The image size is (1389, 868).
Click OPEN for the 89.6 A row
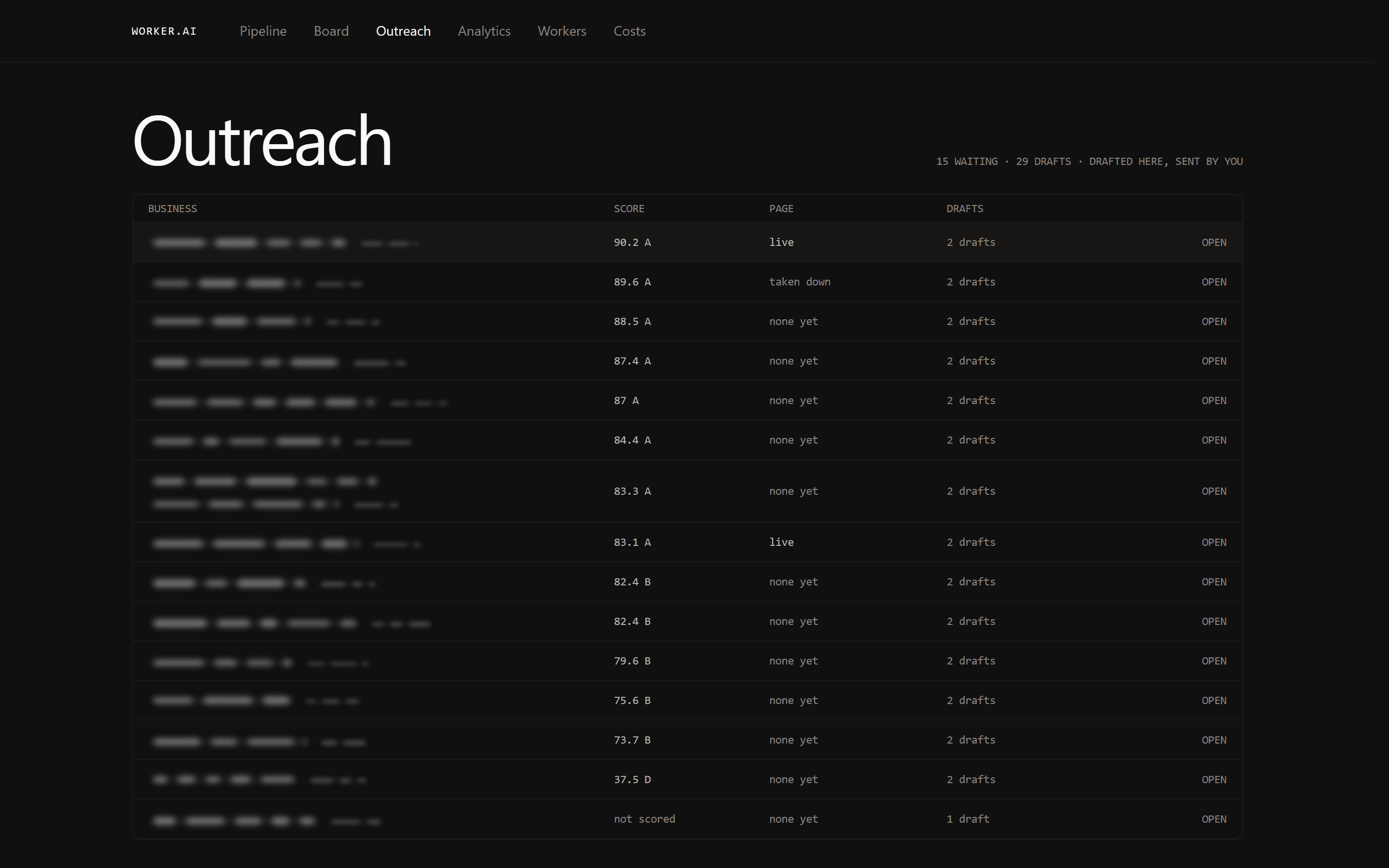coord(1213,282)
